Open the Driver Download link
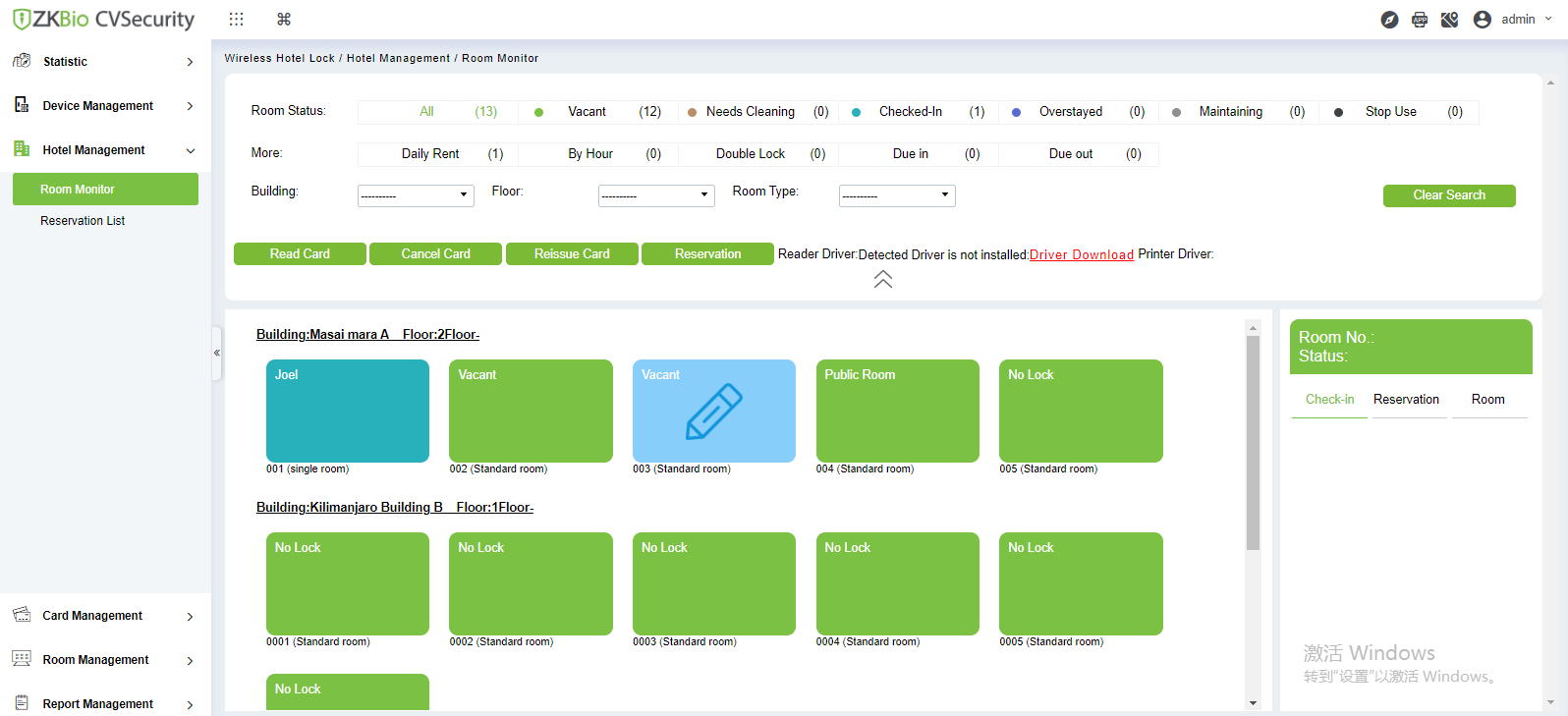The width and height of the screenshot is (1568, 716). 1082,254
